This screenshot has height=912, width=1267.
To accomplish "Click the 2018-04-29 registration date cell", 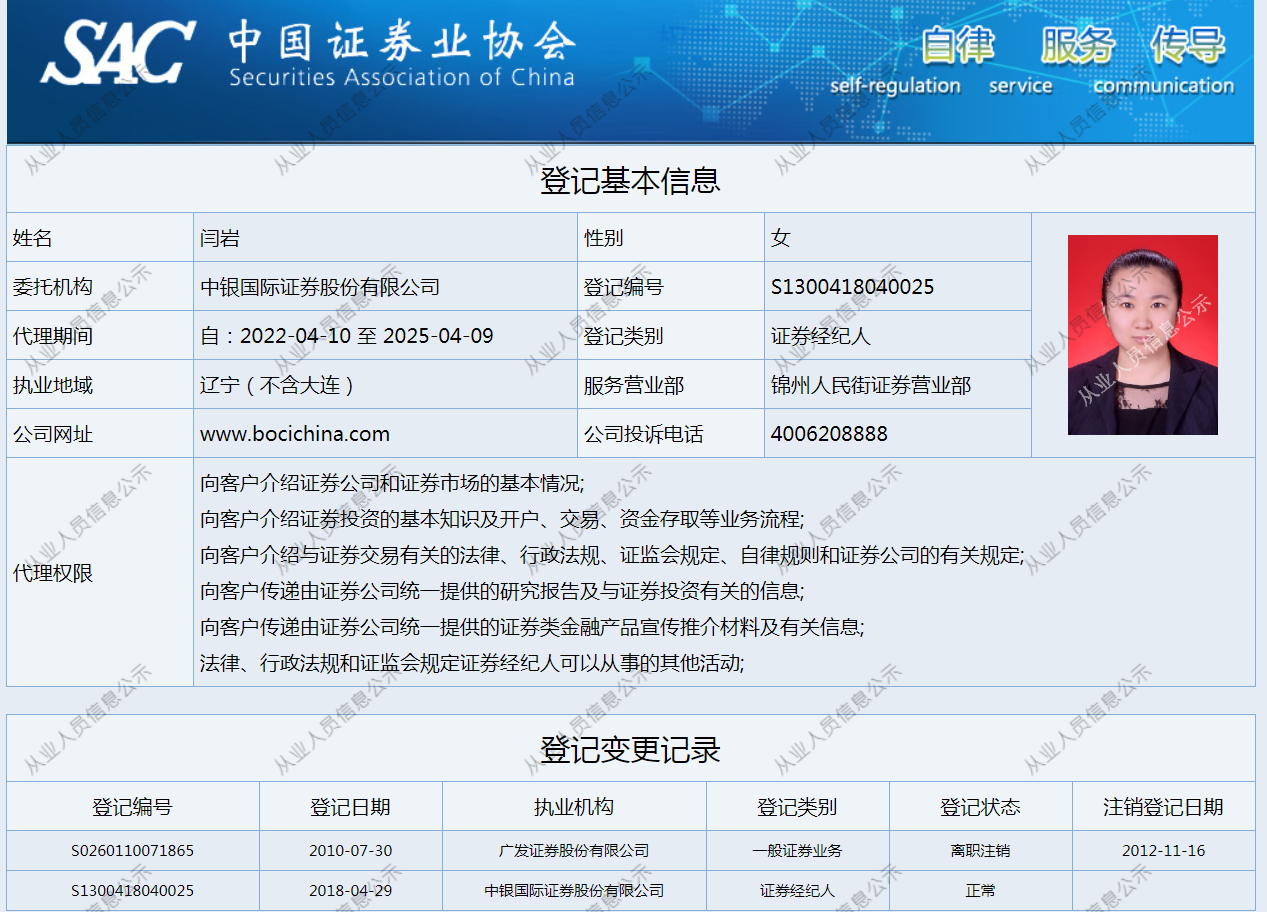I will click(350, 890).
